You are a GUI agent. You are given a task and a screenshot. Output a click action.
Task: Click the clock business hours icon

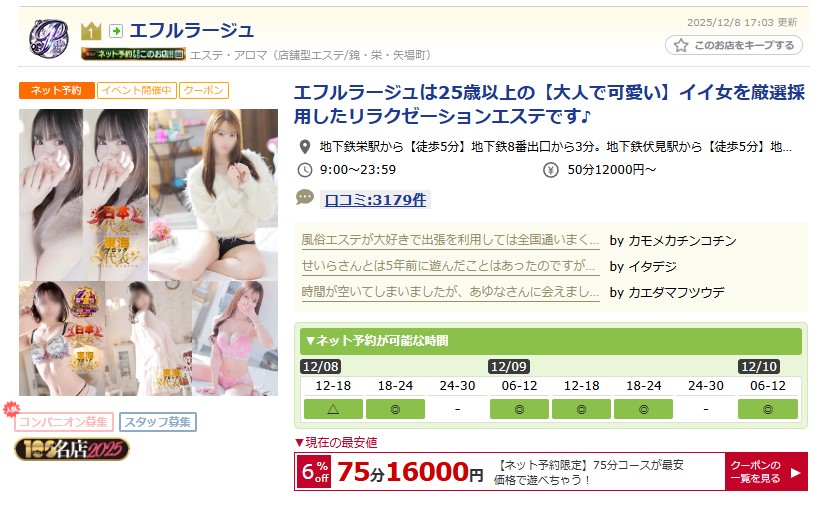(x=305, y=170)
